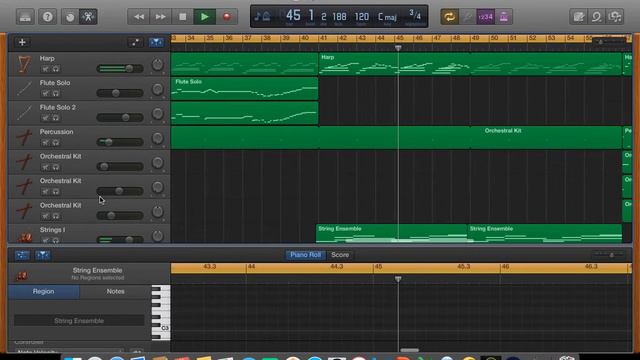
Task: Toggle the Editors scissors button
Action: point(88,17)
